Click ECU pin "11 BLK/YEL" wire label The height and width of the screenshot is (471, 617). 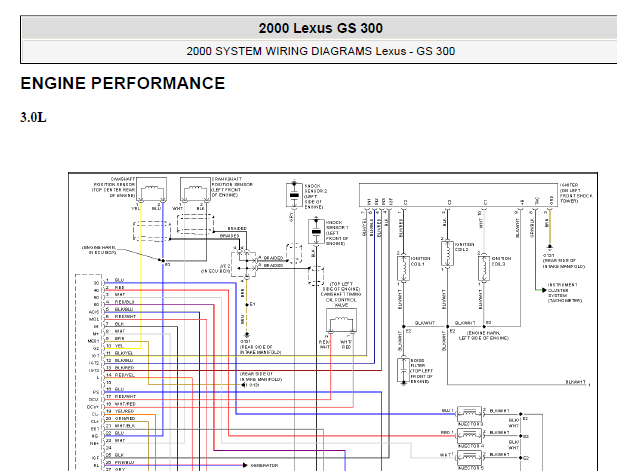pos(120,353)
